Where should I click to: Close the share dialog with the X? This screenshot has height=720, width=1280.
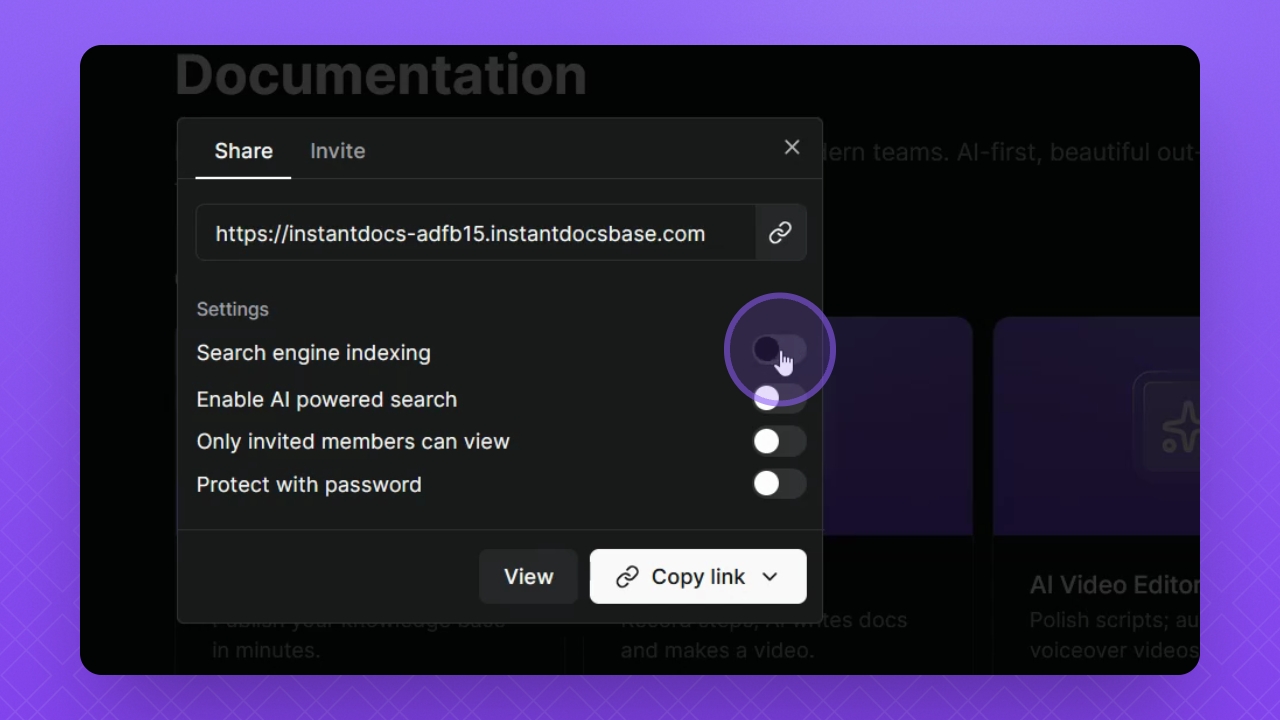click(792, 148)
